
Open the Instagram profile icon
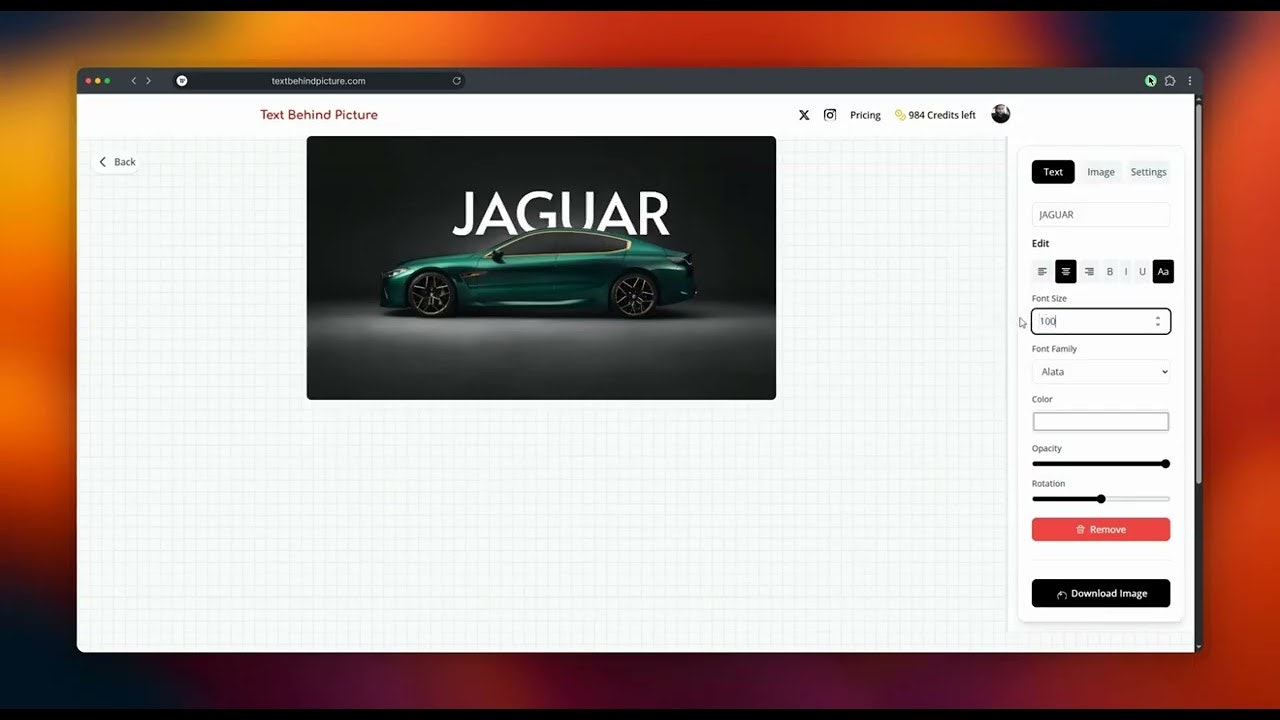[830, 115]
